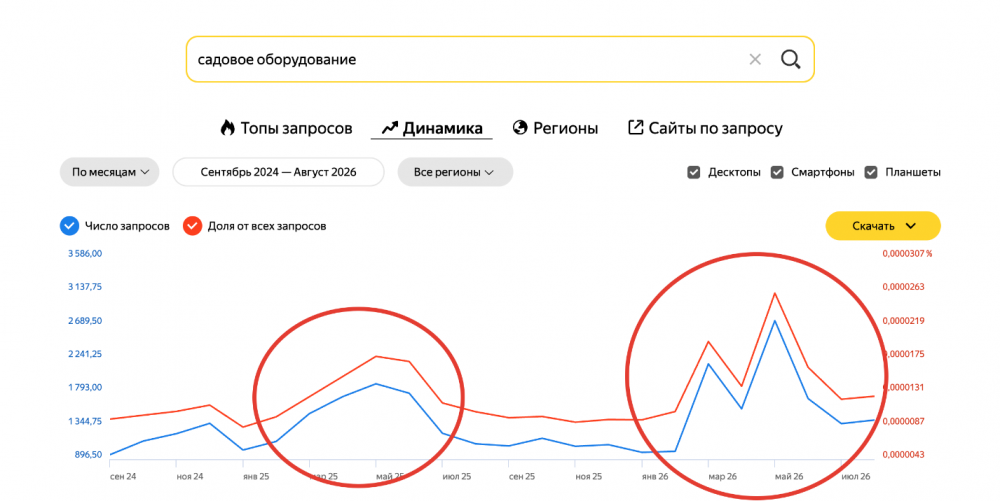Screen dimensions: 1000x501
Task: Click the ноя 24 axis label
Action: pos(190,476)
